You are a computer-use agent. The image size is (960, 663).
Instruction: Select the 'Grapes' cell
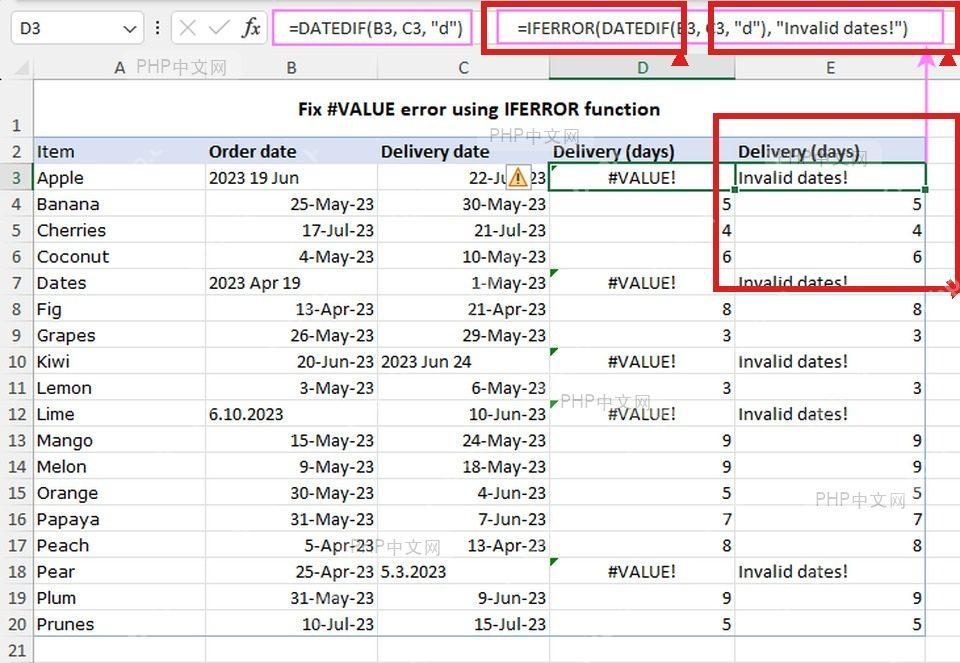click(119, 335)
